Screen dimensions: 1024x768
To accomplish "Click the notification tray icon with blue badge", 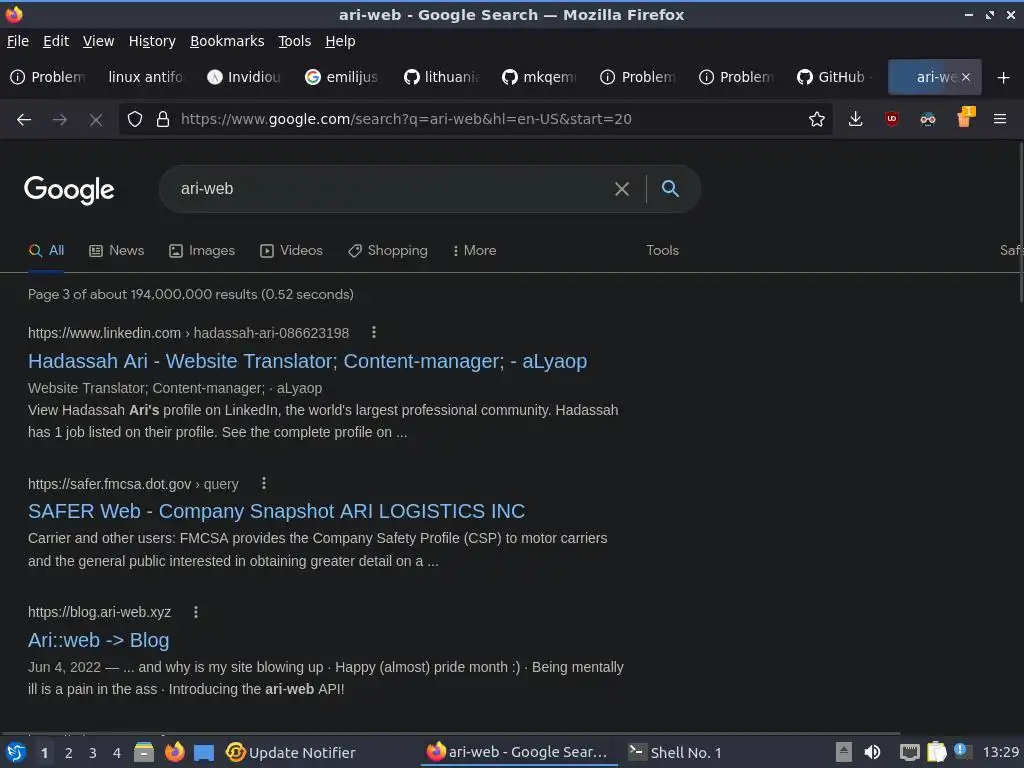I will pos(963,751).
